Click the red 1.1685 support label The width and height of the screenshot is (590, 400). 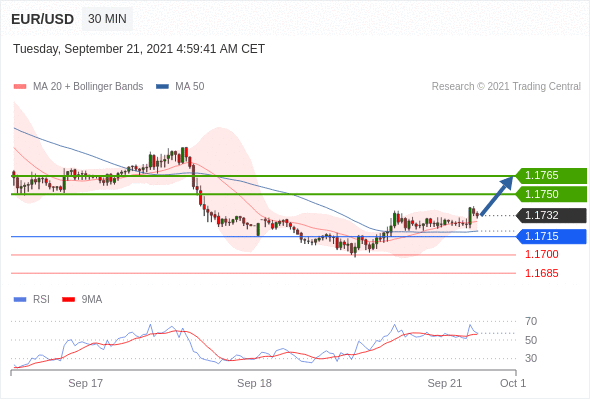[x=541, y=273]
